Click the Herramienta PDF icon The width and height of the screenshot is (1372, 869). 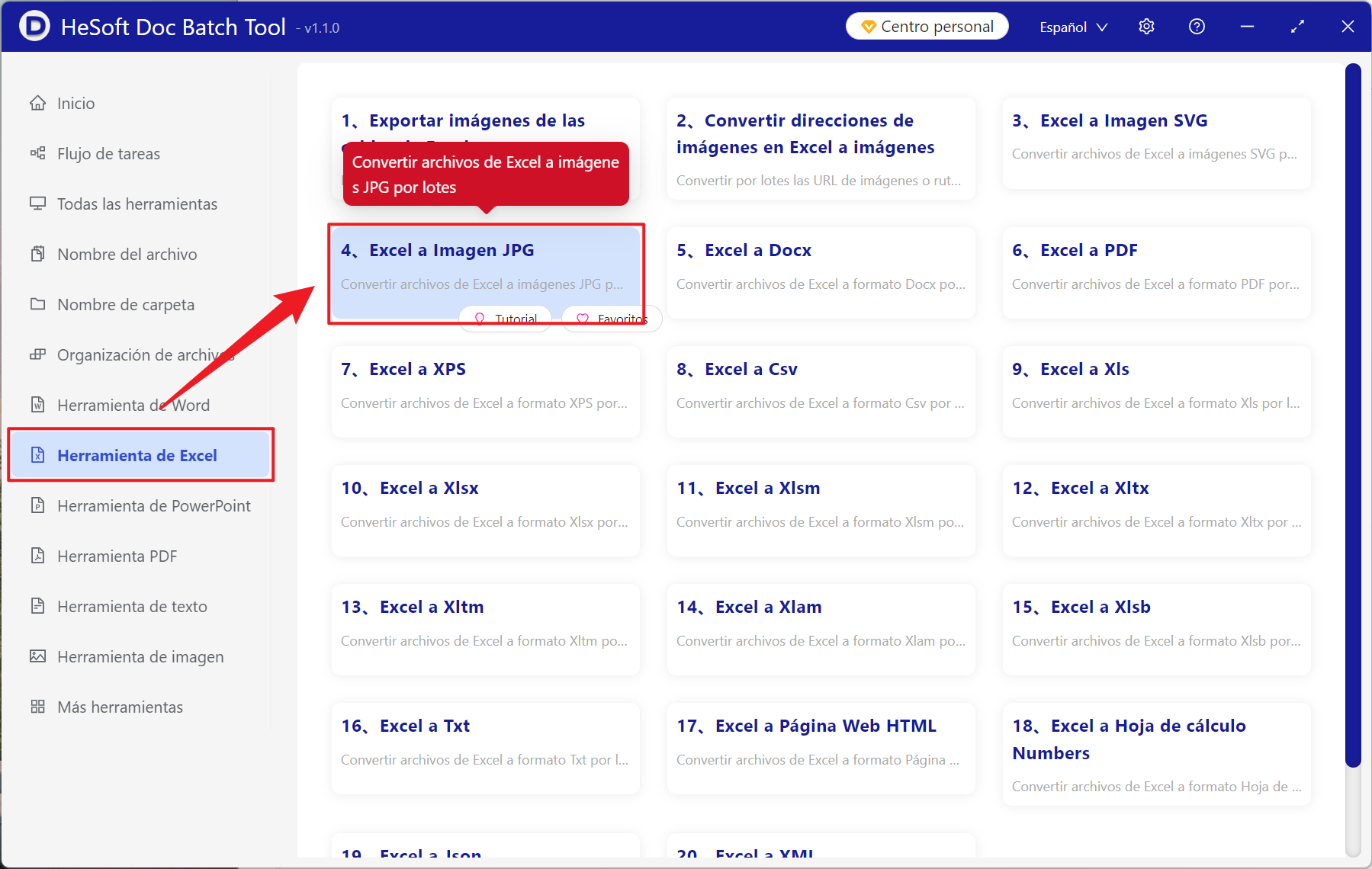click(37, 556)
